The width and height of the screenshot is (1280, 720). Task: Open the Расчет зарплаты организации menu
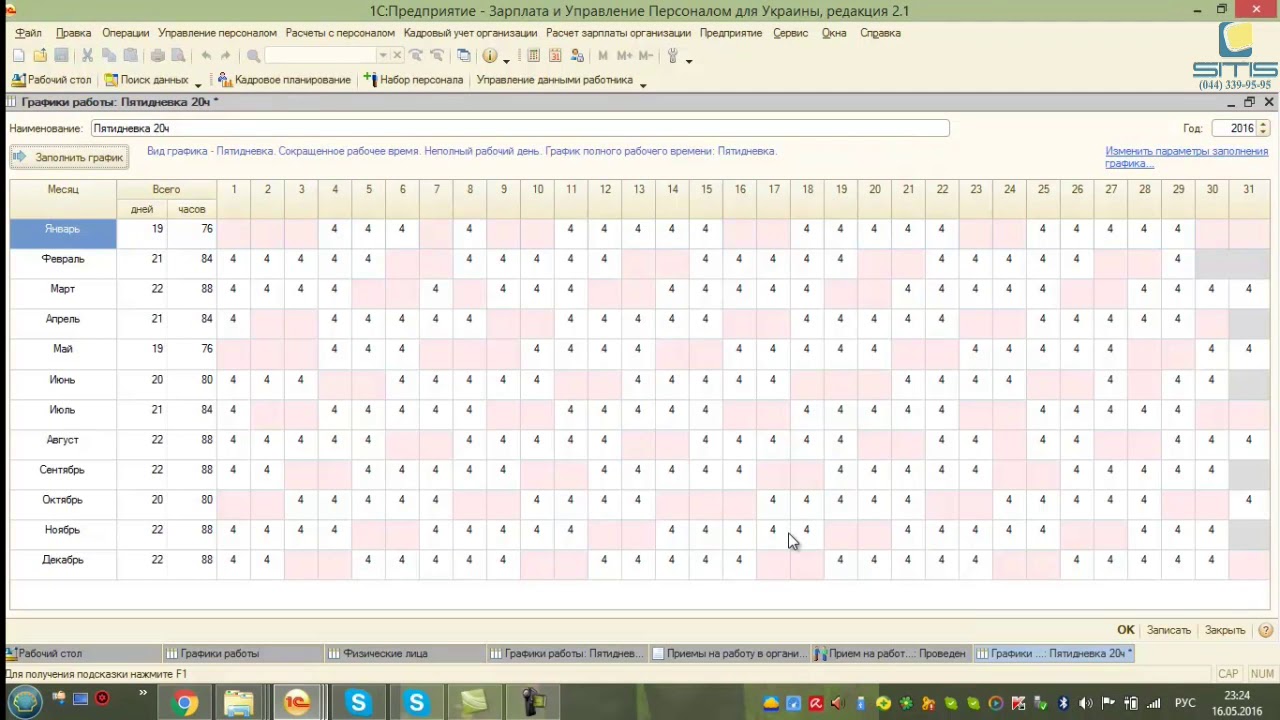pyautogui.click(x=618, y=33)
